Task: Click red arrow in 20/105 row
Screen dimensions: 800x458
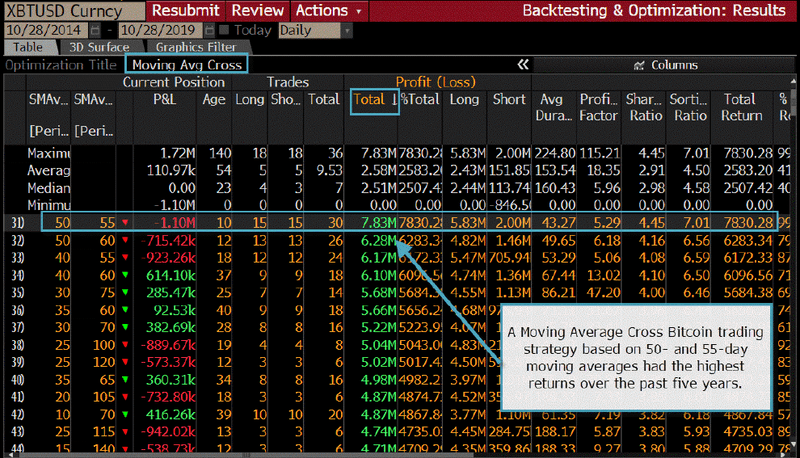Action: coord(123,396)
